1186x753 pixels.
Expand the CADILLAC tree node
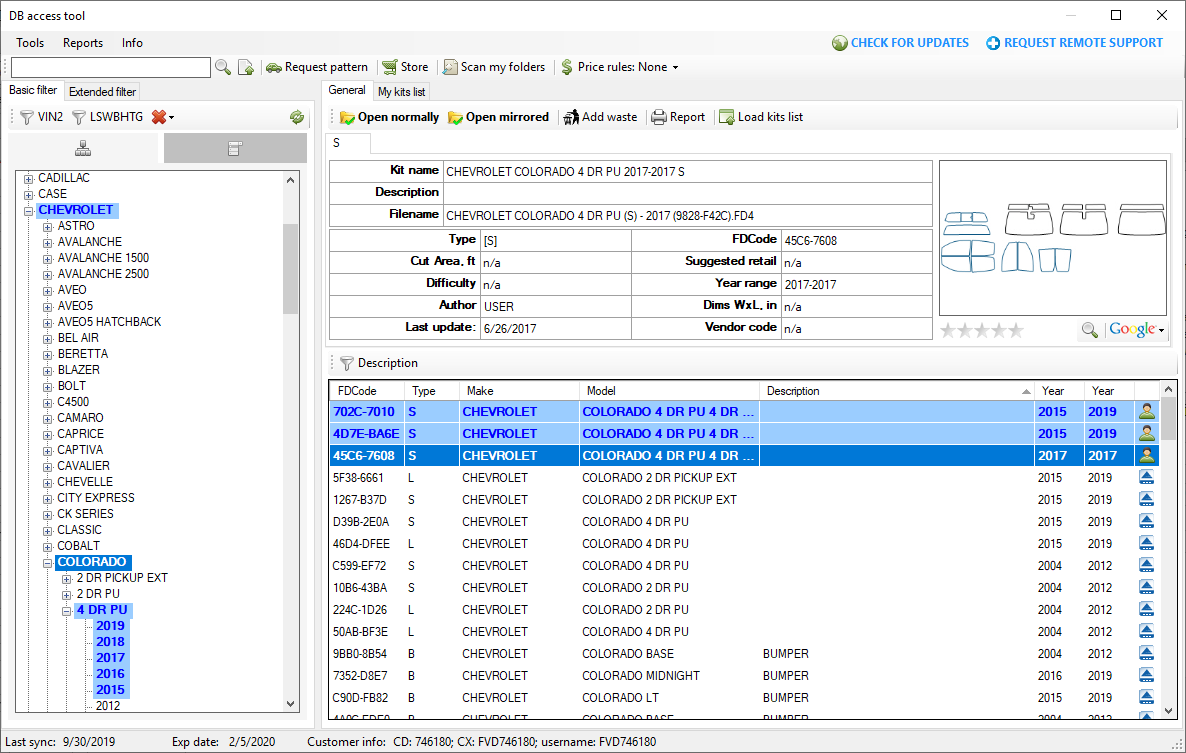[29, 178]
